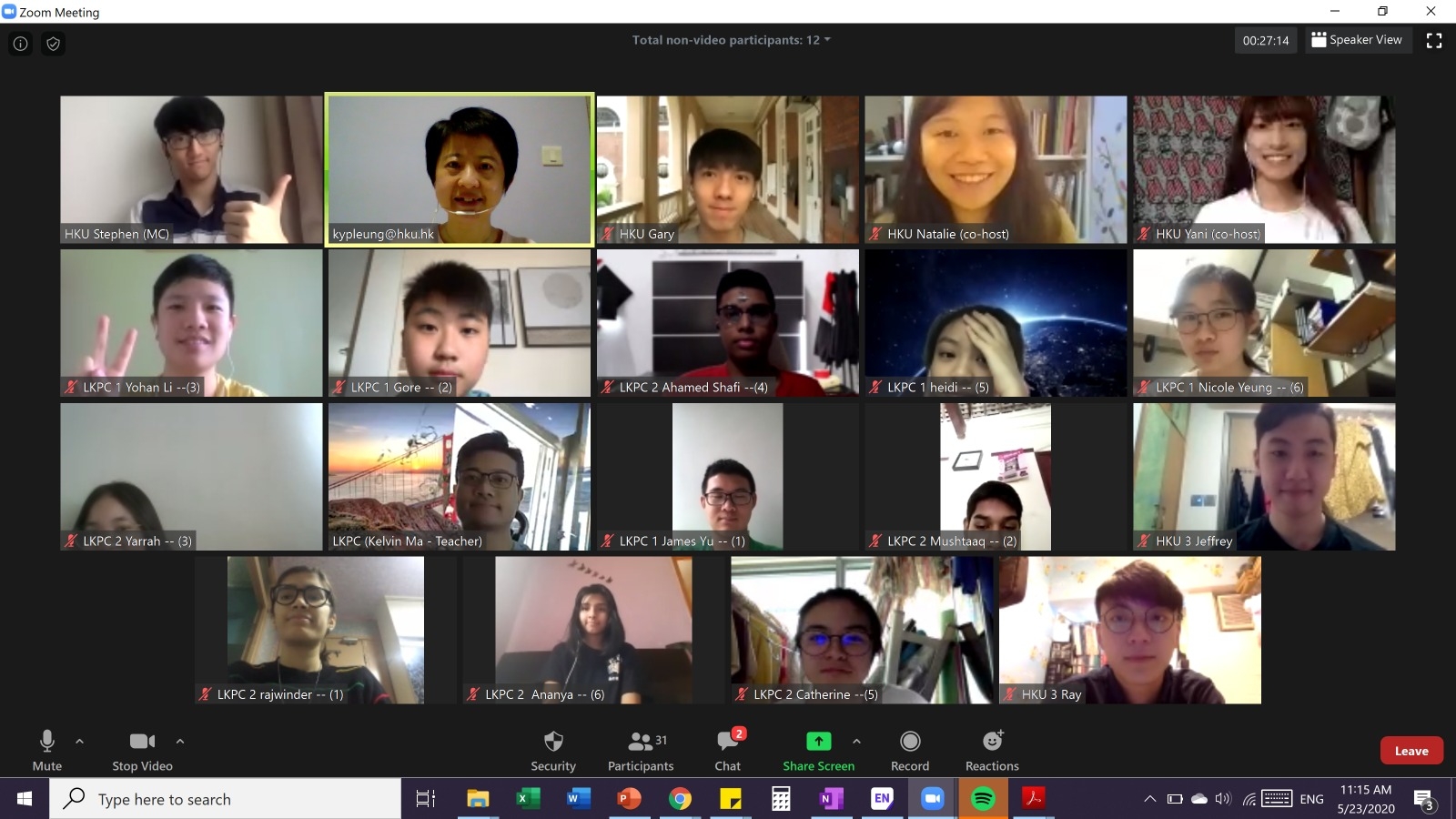1456x819 pixels.
Task: Switch the ENG input language
Action: (1311, 799)
